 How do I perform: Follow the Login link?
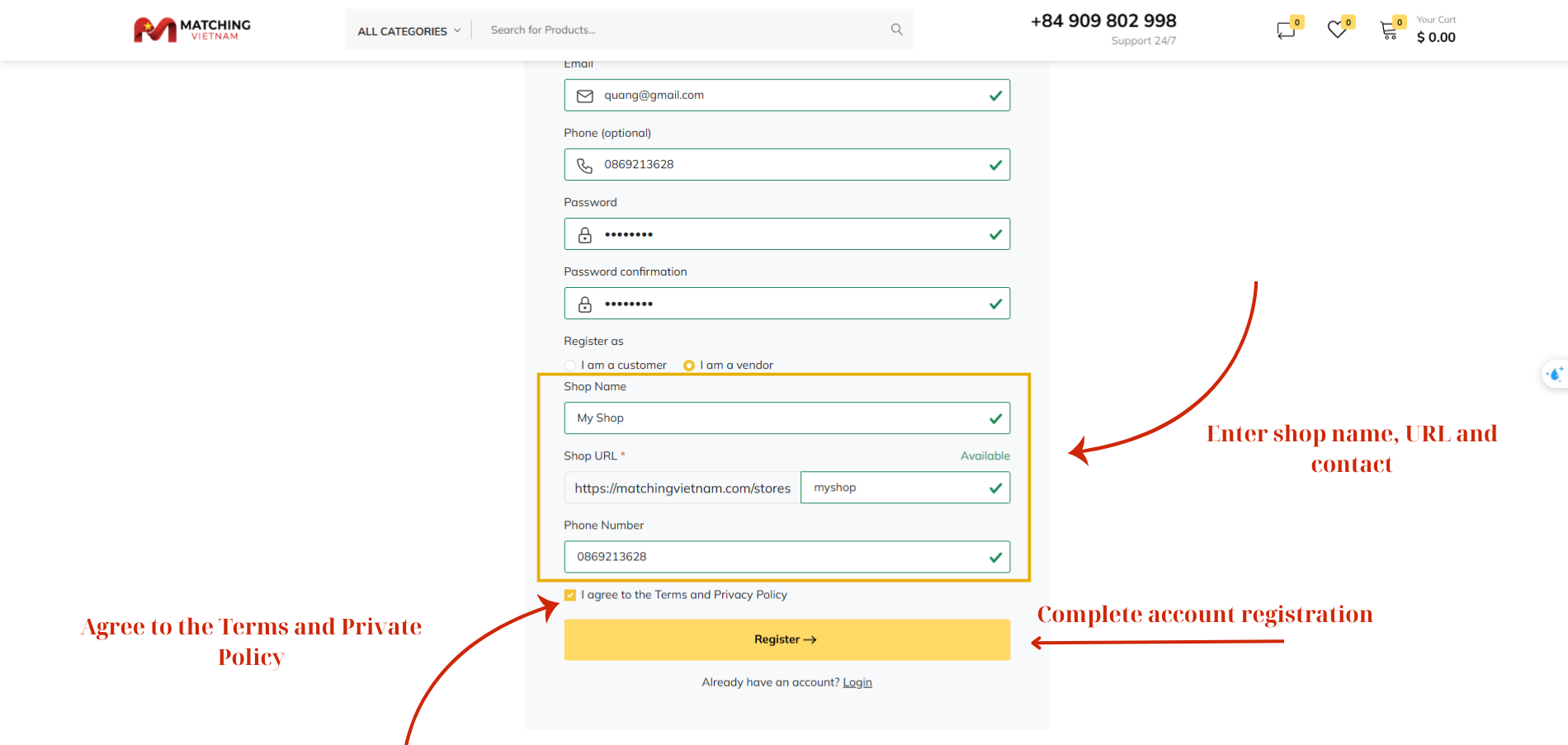click(857, 682)
